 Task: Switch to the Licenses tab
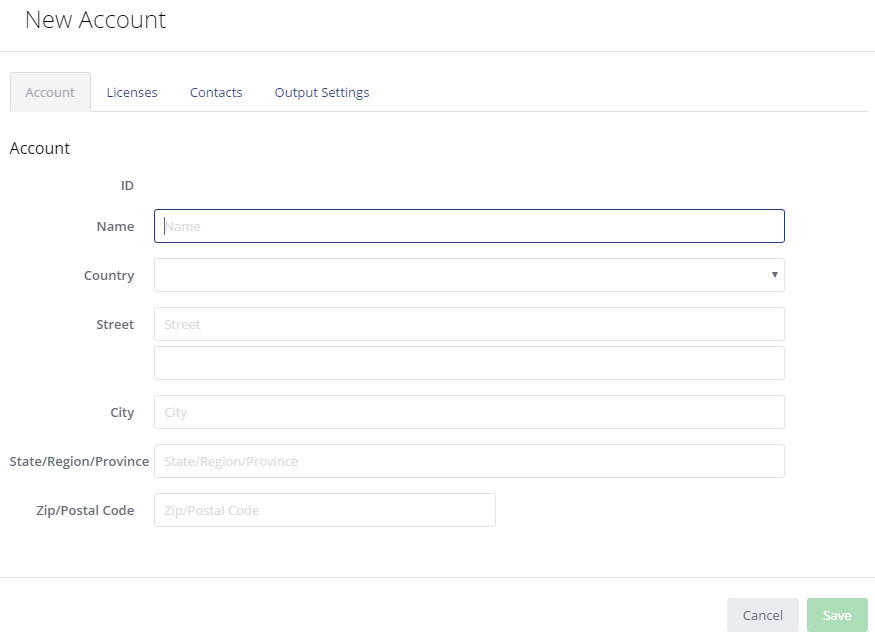132,92
